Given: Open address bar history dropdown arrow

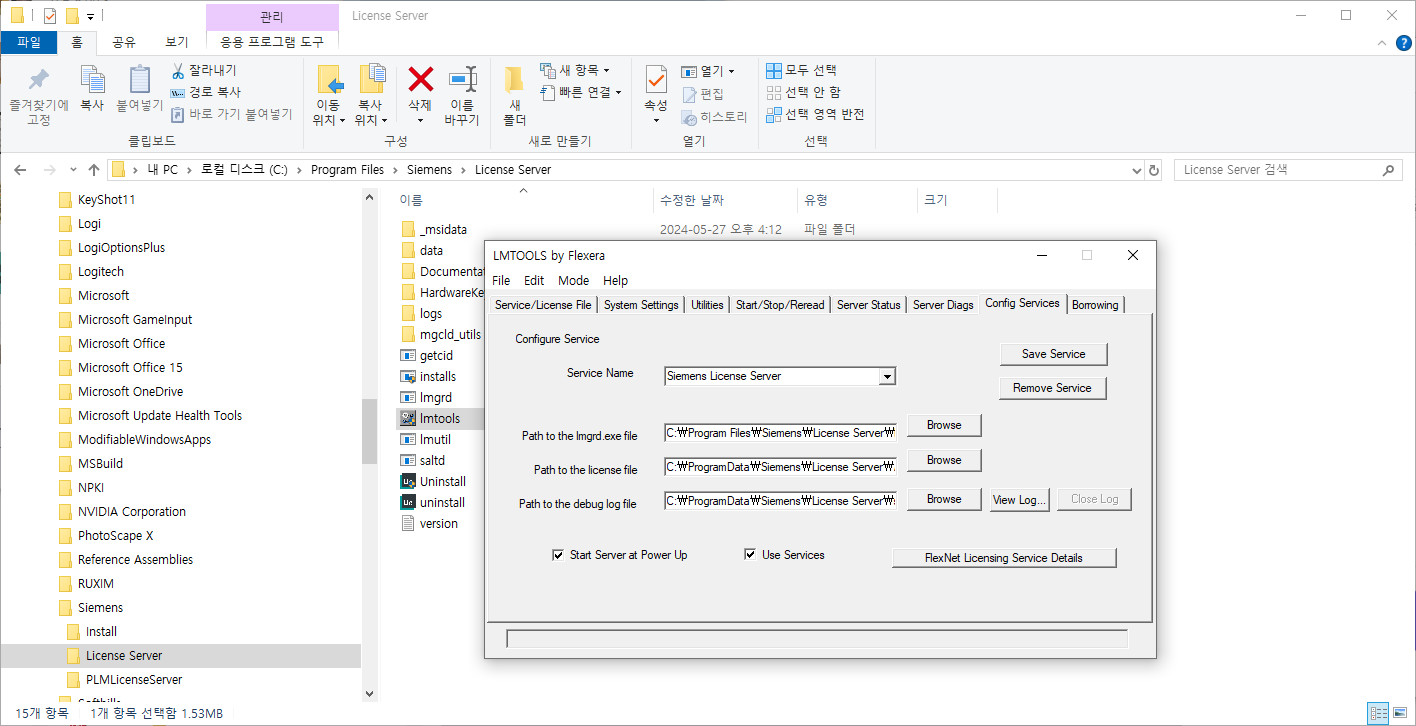Looking at the screenshot, I should (1135, 170).
